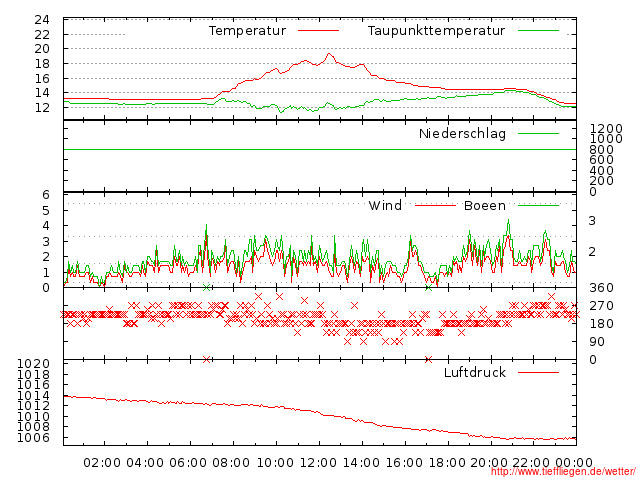The width and height of the screenshot is (640, 480).
Task: Click the 20:00 time axis label
Action: pos(489,462)
